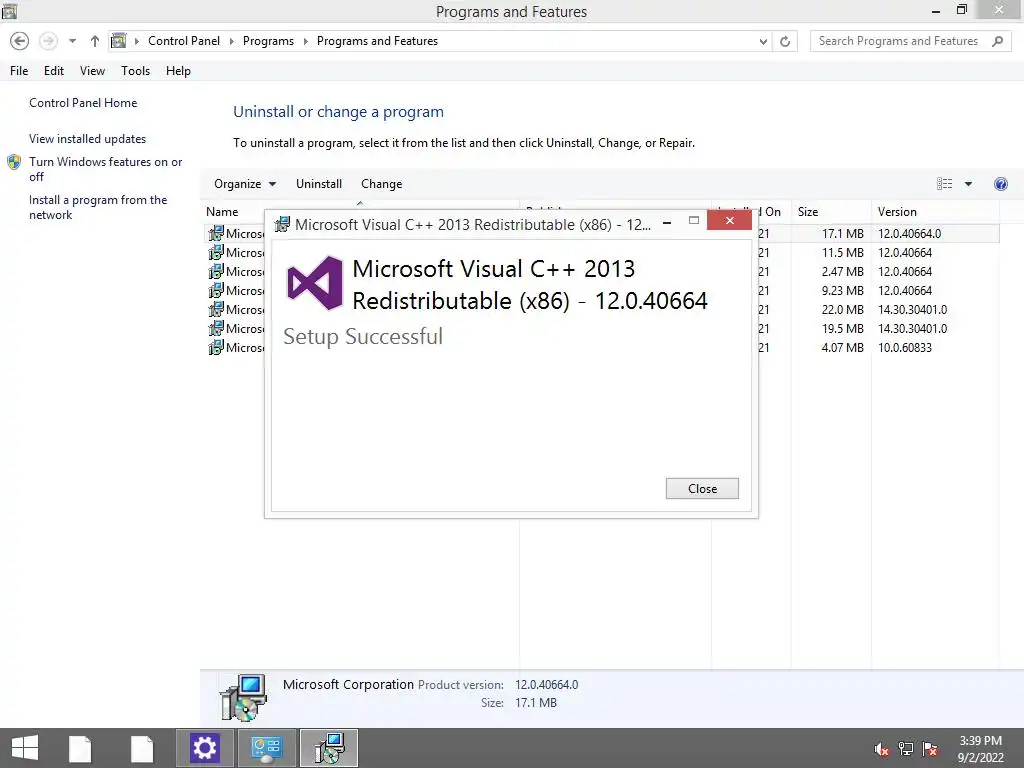Click second blank document taskbar icon
Image resolution: width=1024 pixels, height=768 pixels.
(x=142, y=748)
